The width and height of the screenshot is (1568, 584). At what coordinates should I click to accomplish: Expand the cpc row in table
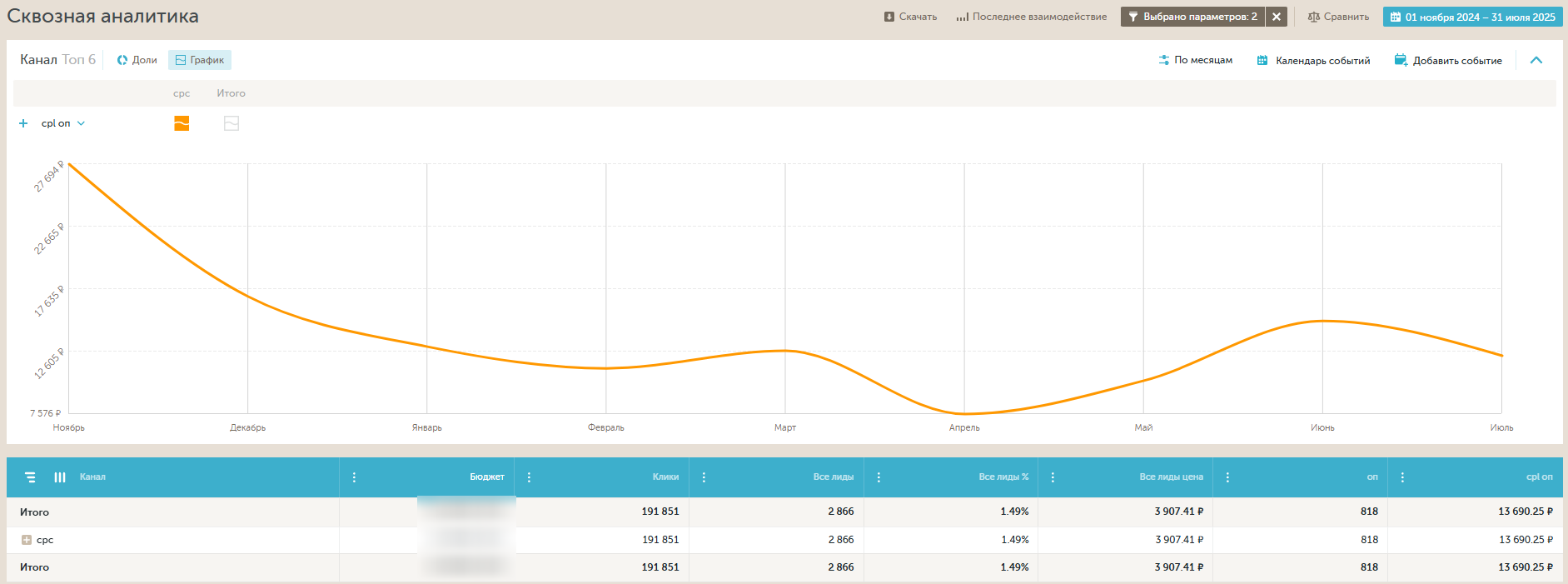click(27, 540)
